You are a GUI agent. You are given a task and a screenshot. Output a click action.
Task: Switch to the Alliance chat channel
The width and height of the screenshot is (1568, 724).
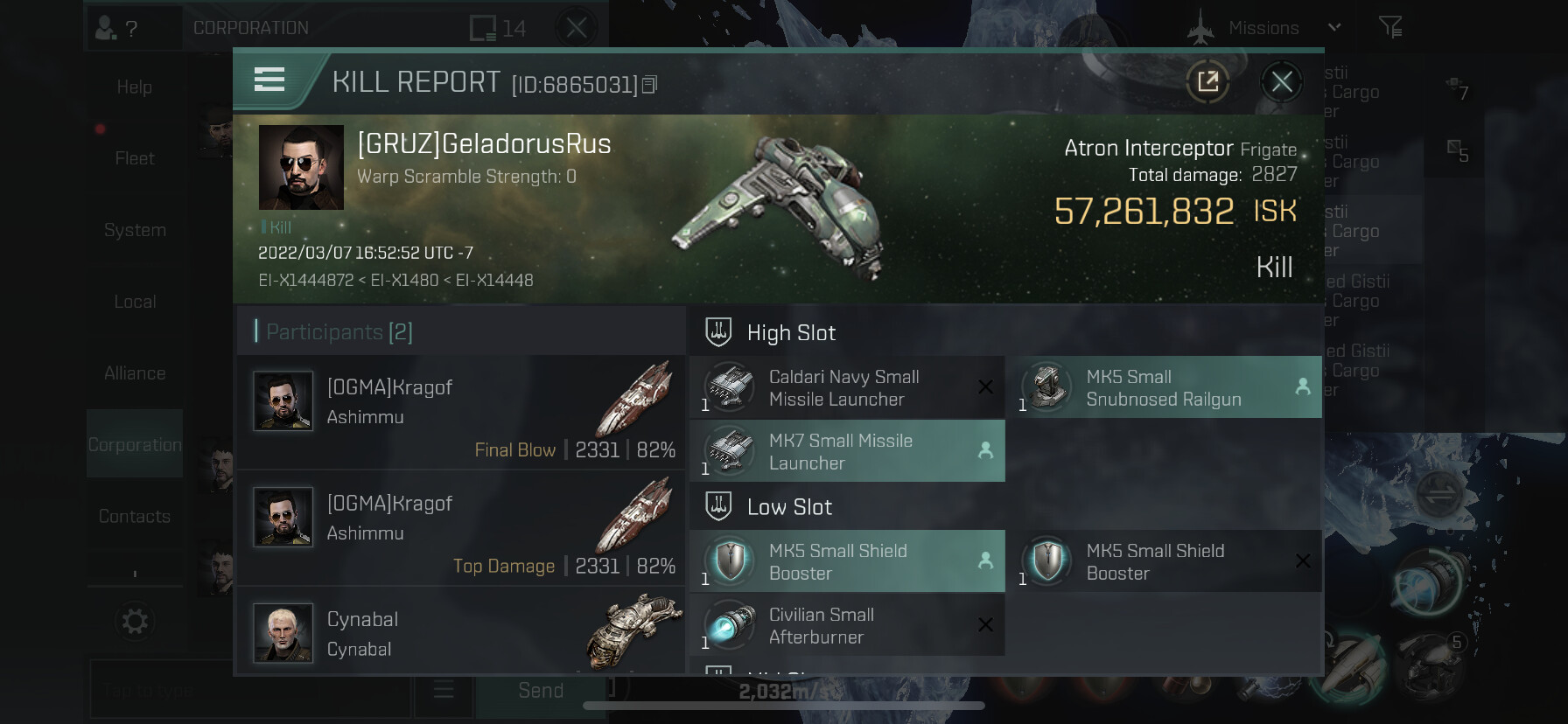[135, 373]
